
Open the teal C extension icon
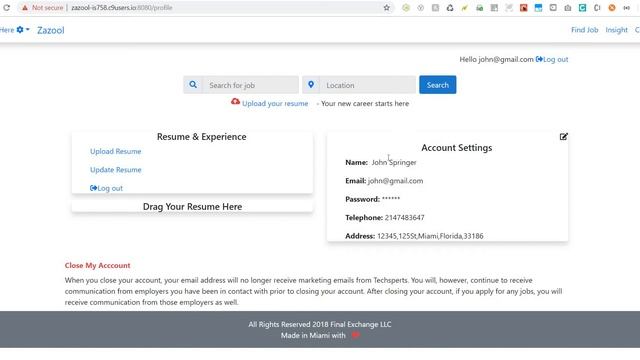pos(582,8)
